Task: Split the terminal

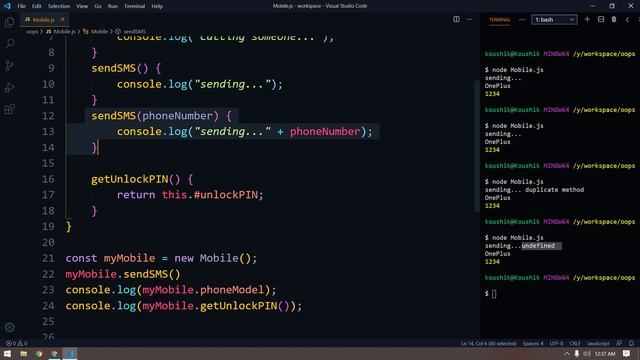Action: coord(601,19)
